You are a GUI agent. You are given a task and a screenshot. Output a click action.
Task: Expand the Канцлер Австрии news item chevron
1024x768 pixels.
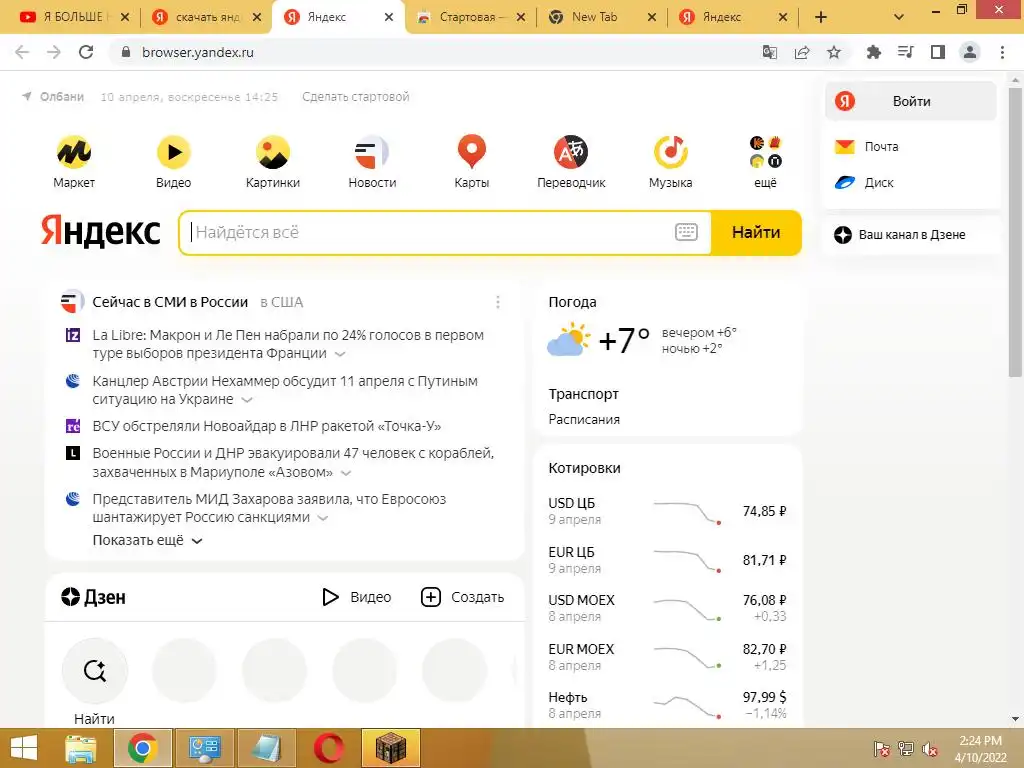[247, 400]
